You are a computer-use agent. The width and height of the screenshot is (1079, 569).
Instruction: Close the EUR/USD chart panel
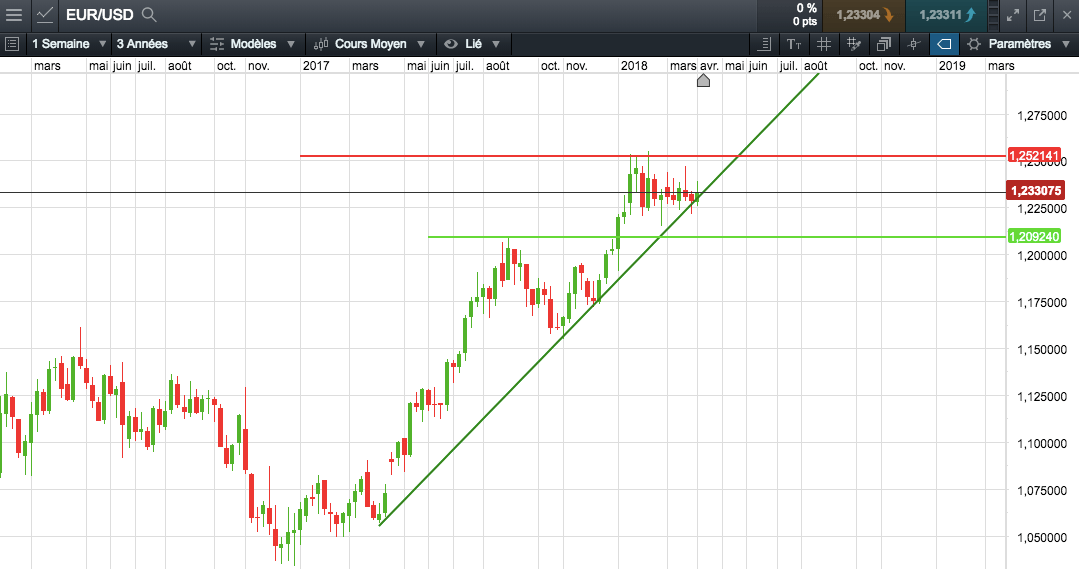(x=1067, y=14)
